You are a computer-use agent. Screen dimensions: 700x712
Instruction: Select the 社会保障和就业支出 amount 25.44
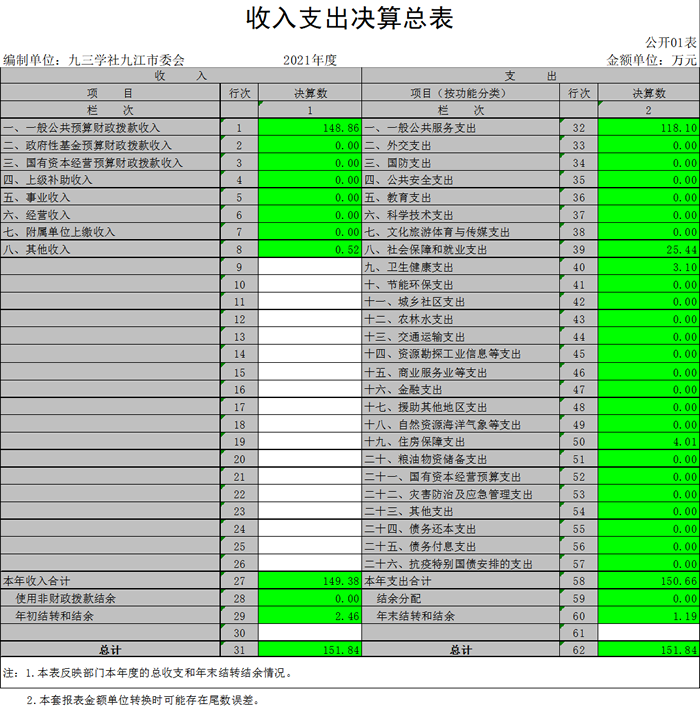(648, 250)
